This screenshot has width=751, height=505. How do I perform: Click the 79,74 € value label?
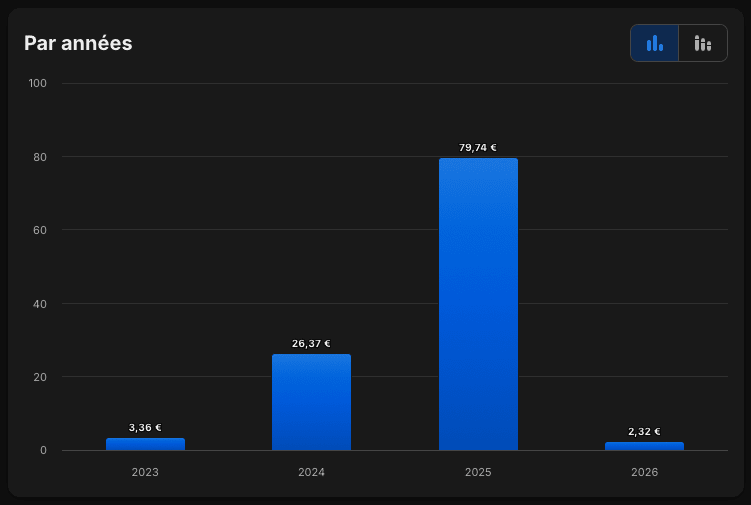pyautogui.click(x=478, y=148)
